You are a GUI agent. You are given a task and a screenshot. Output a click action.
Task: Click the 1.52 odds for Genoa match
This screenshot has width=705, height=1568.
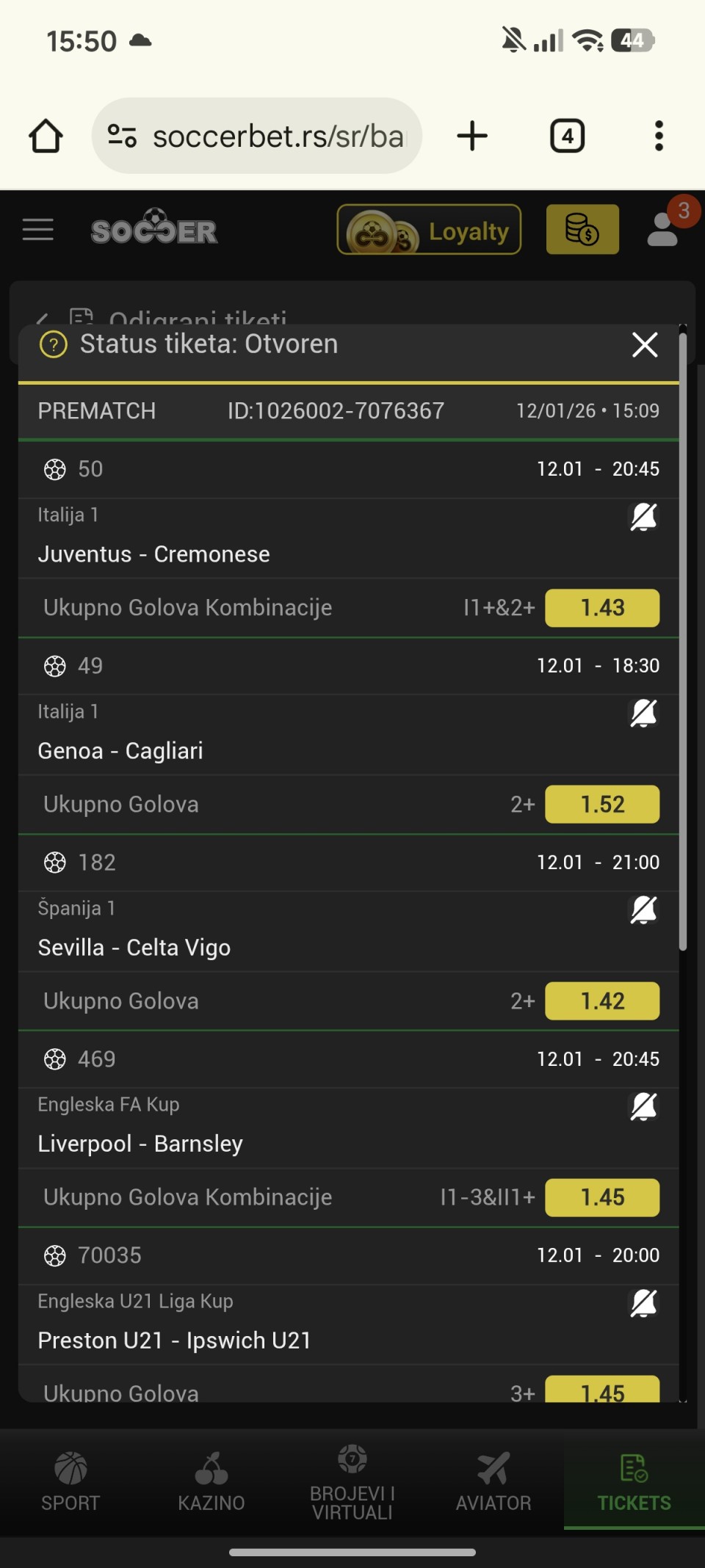click(602, 805)
